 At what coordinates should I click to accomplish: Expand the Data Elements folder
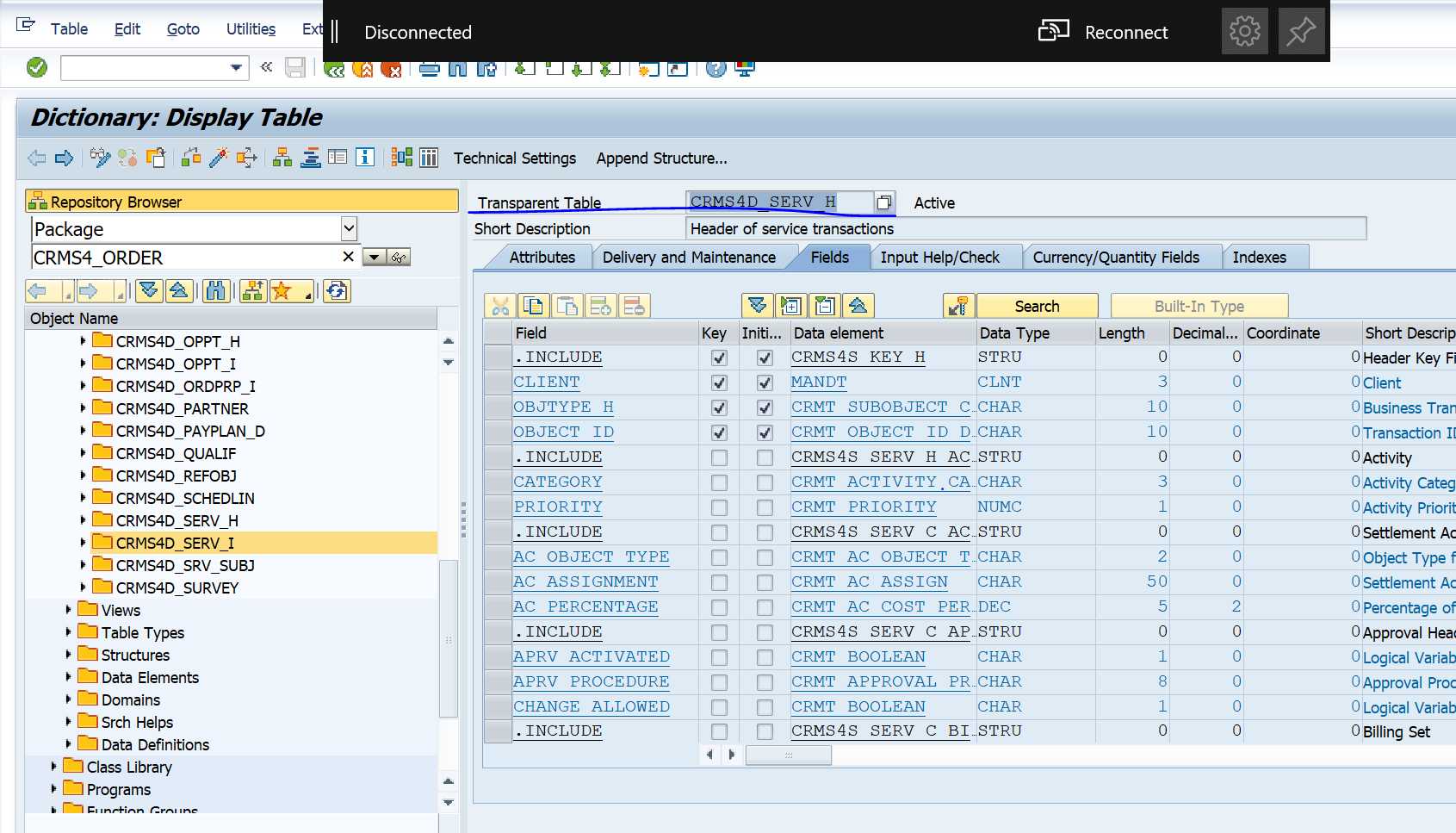click(x=68, y=677)
